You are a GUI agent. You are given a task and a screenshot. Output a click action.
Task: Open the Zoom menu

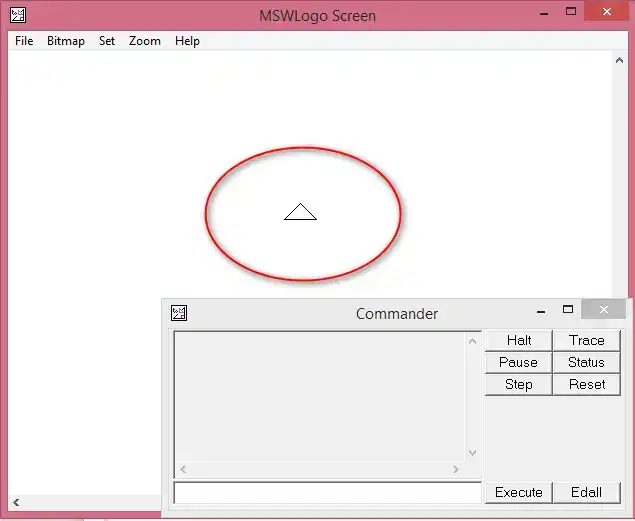[145, 41]
